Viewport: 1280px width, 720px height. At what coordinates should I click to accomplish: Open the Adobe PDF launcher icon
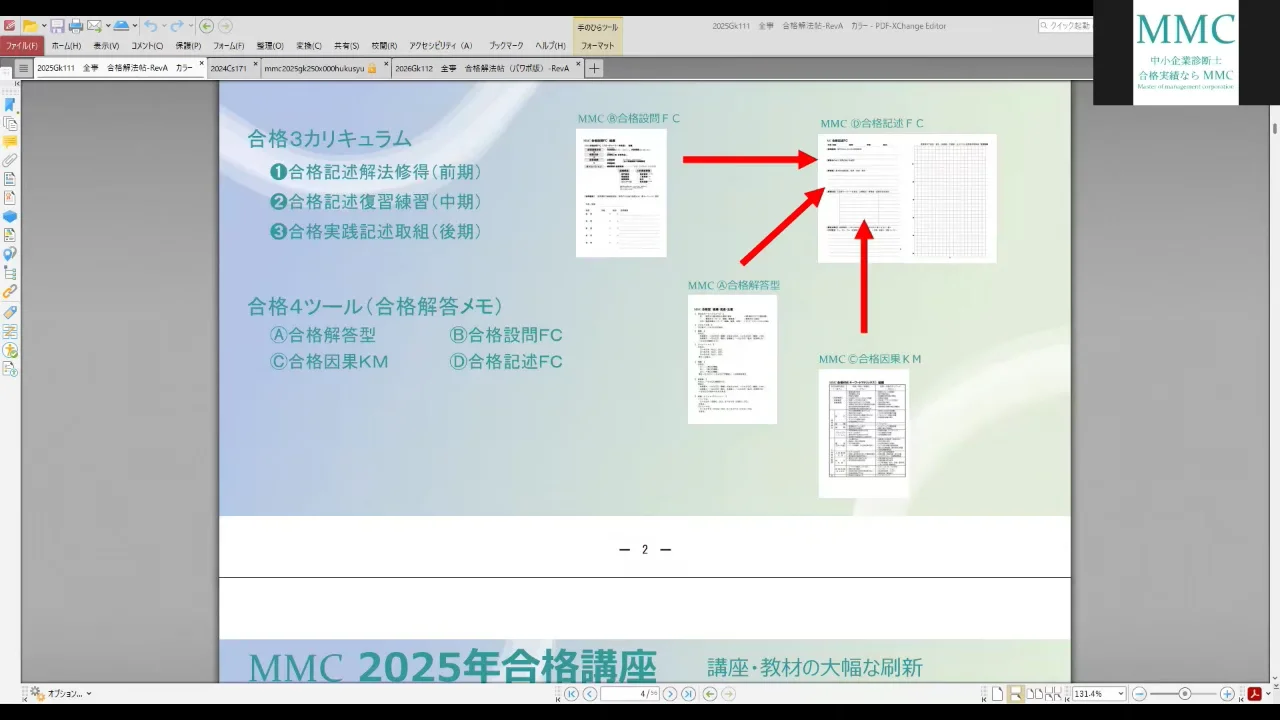pyautogui.click(x=1253, y=694)
